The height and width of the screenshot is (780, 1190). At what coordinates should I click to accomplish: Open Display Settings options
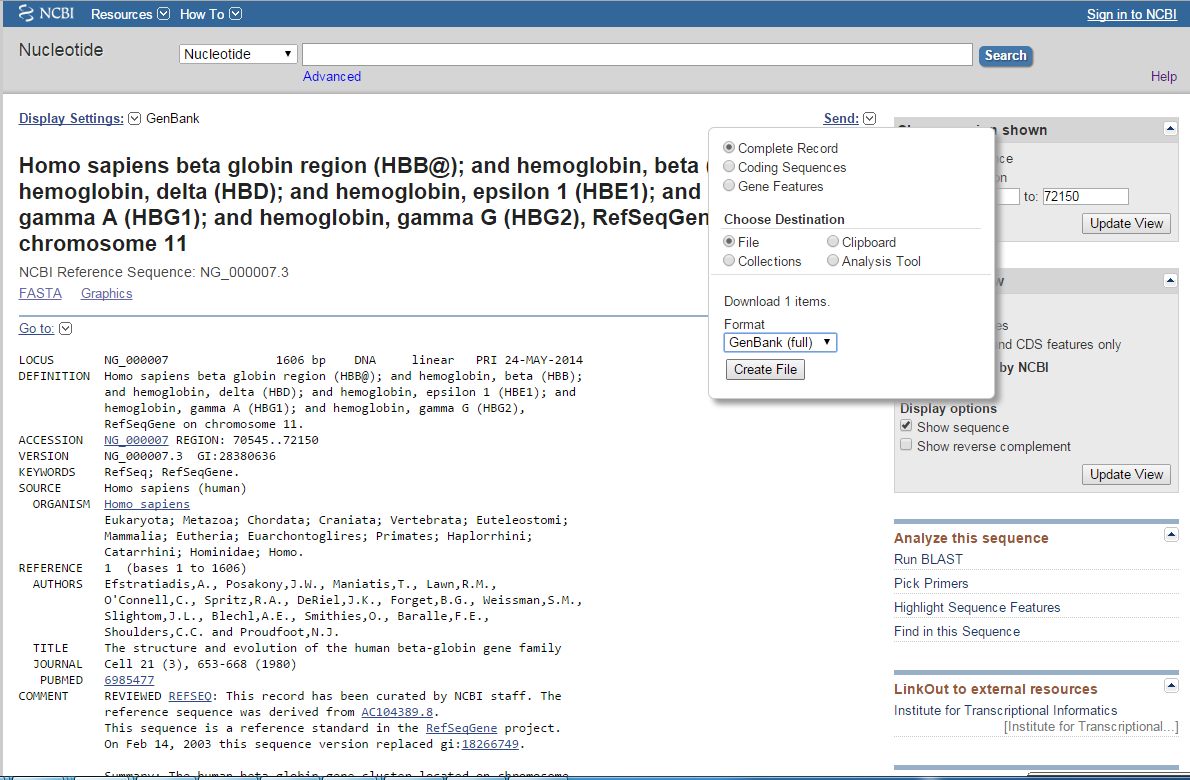(71, 118)
